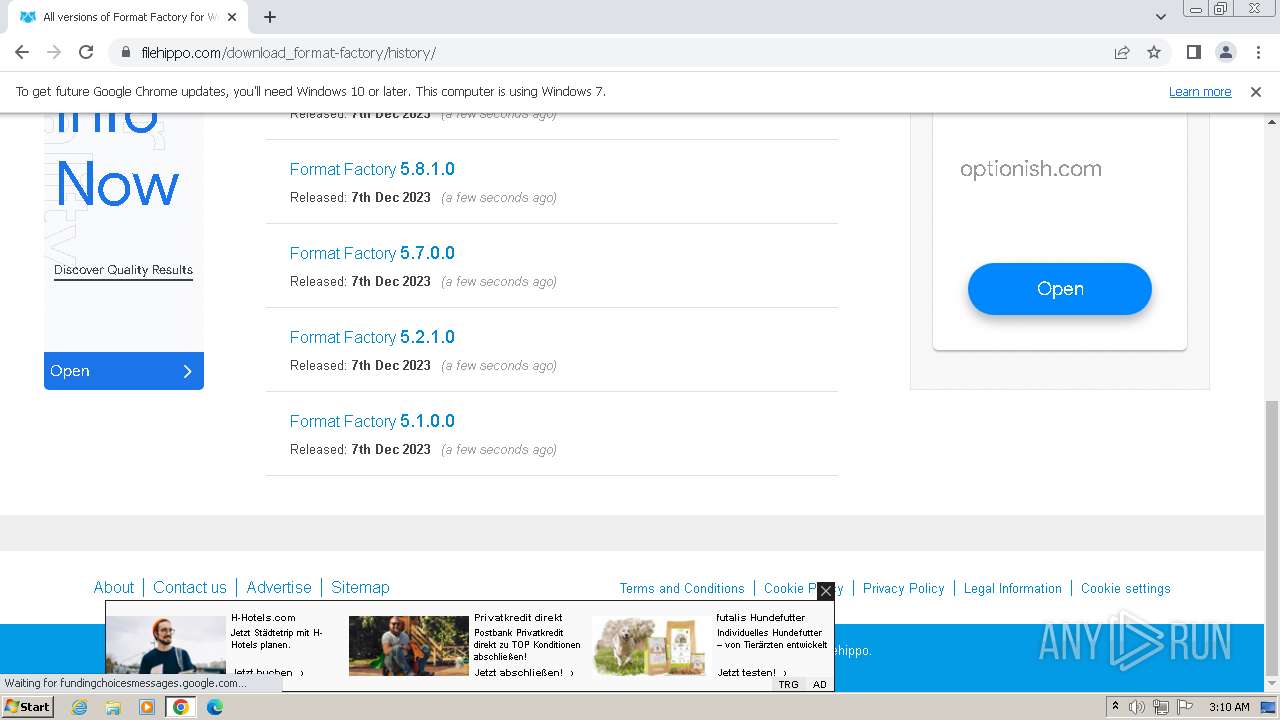
Task: Close the Format Factory browser tab
Action: coord(232,17)
